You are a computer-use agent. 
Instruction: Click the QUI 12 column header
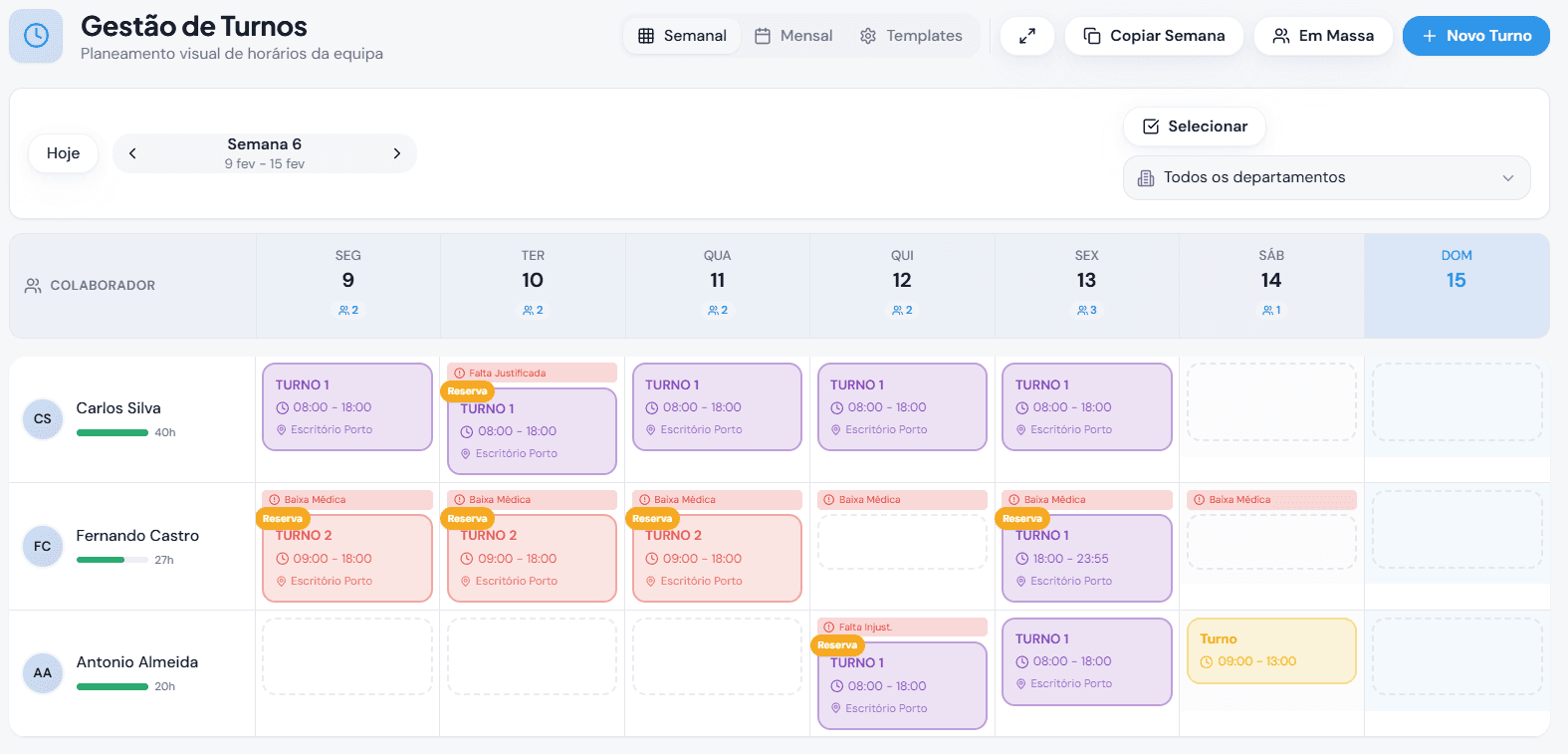click(902, 286)
